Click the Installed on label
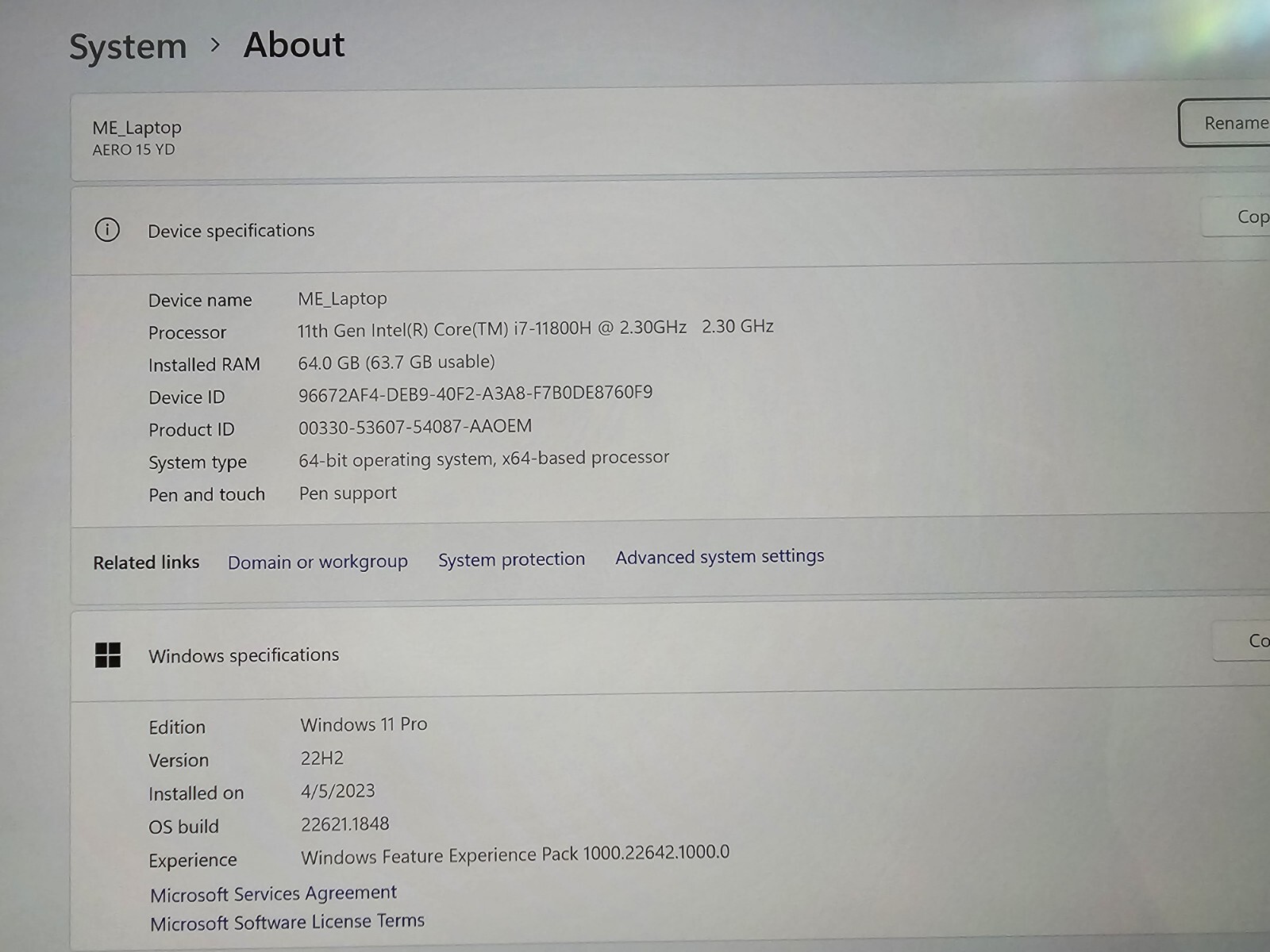This screenshot has width=1270, height=952. [x=196, y=793]
